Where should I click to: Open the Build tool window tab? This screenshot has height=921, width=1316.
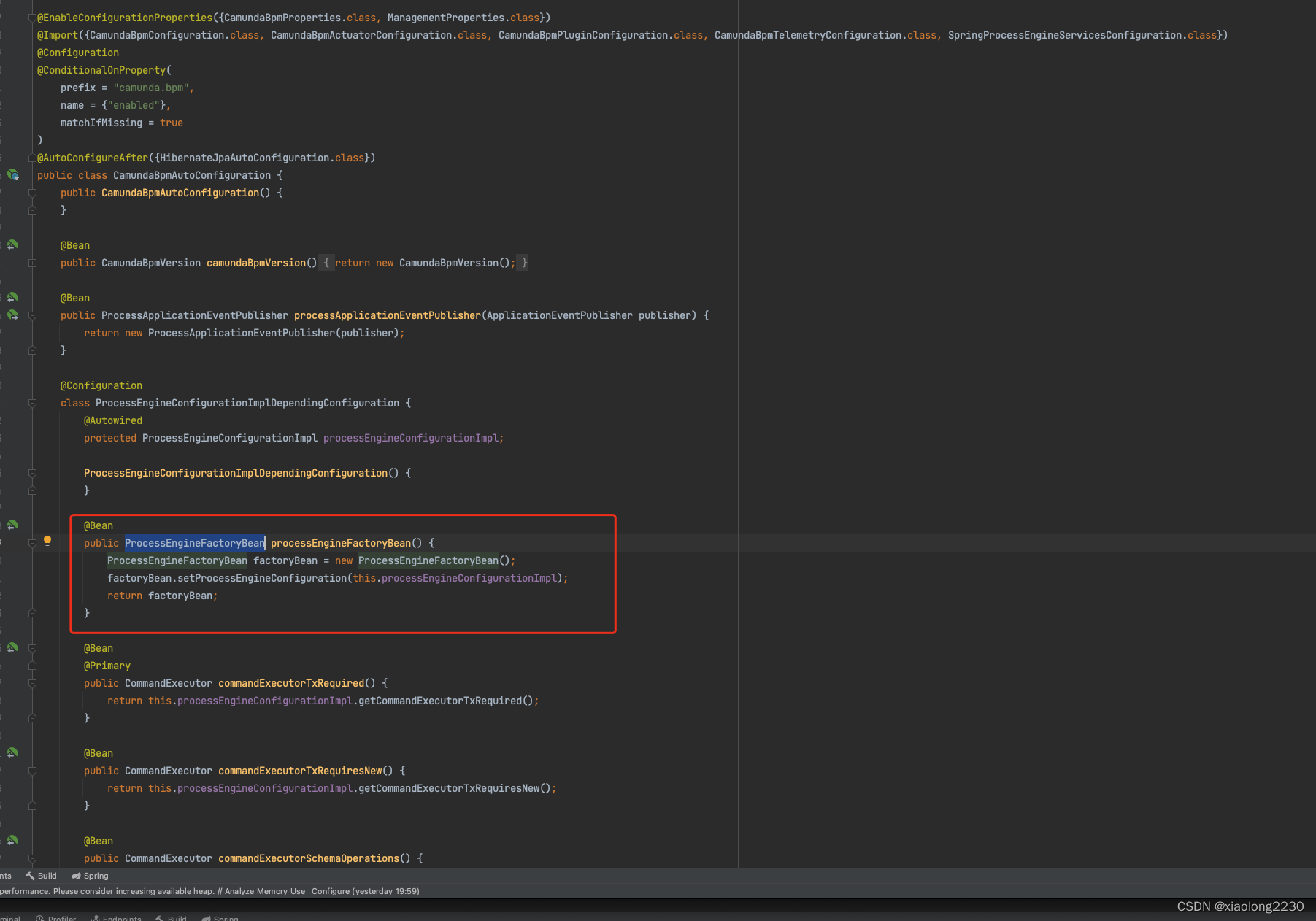(x=42, y=876)
